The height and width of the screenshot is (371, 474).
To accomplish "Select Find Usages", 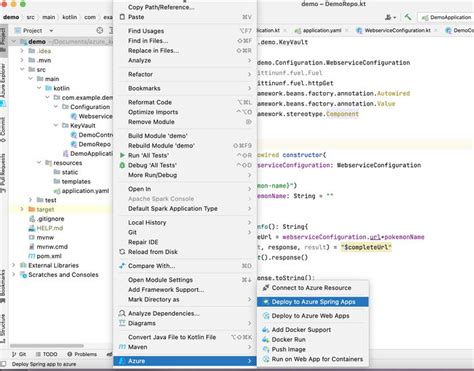I will [x=185, y=31].
